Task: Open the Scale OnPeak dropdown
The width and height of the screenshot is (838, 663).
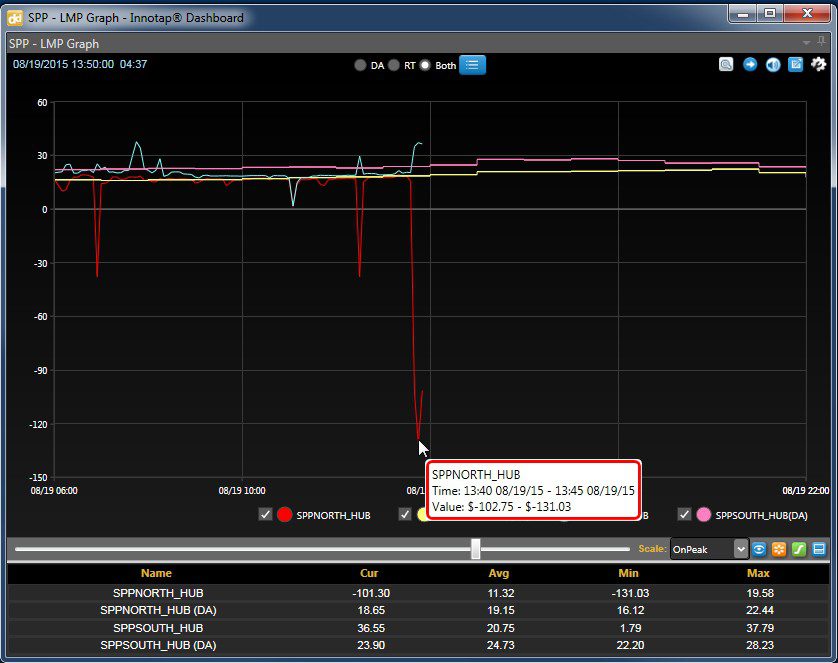Action: point(709,549)
